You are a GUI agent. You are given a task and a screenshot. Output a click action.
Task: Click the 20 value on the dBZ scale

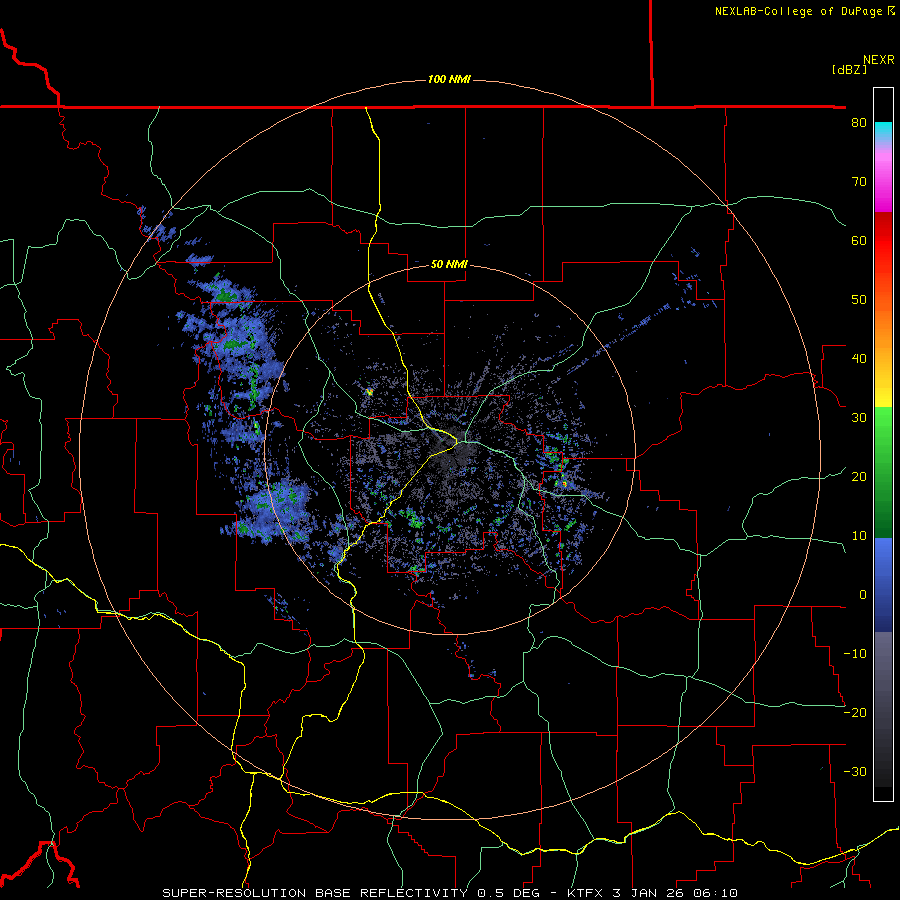coord(859,476)
